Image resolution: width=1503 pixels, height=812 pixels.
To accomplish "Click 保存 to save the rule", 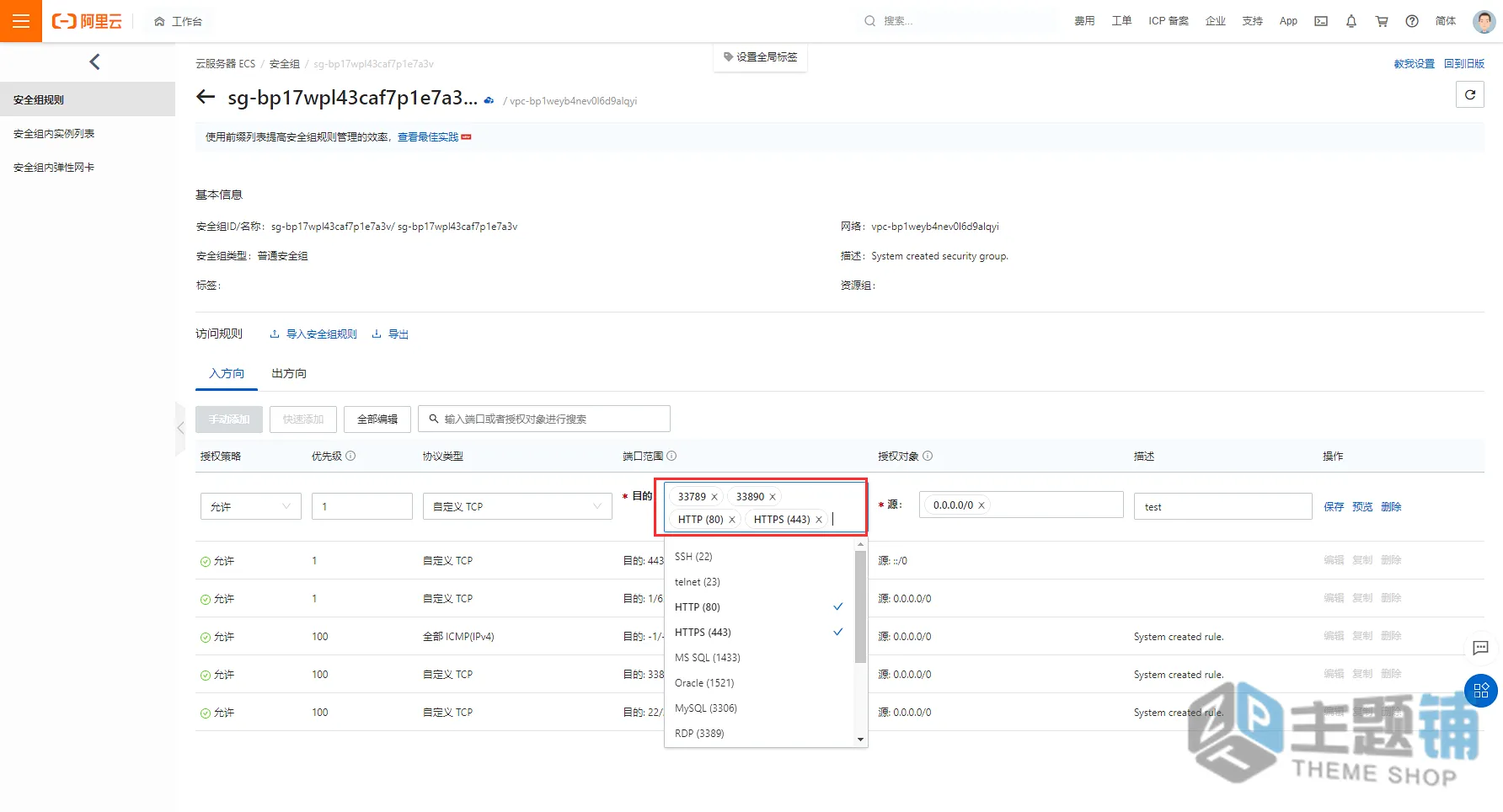I will 1334,506.
